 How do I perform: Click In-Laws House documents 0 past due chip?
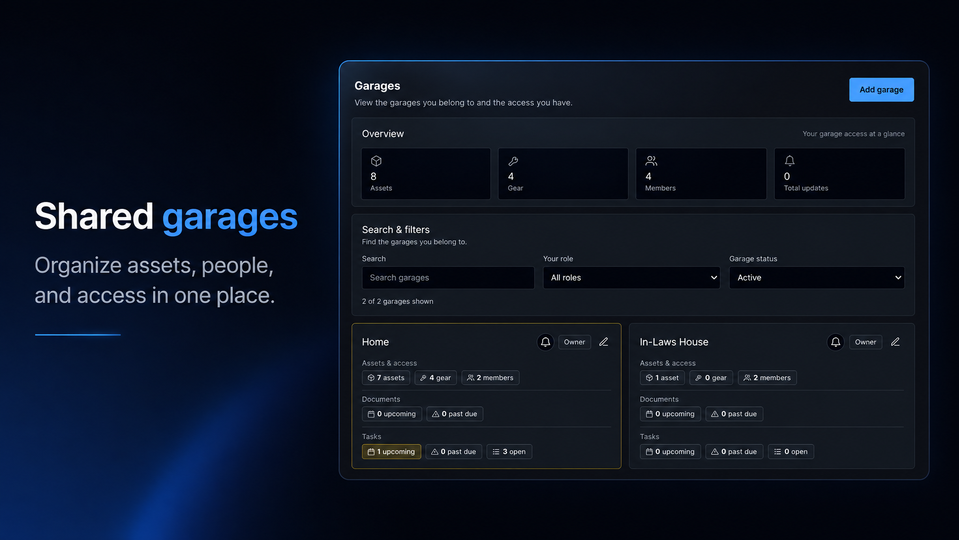point(734,414)
